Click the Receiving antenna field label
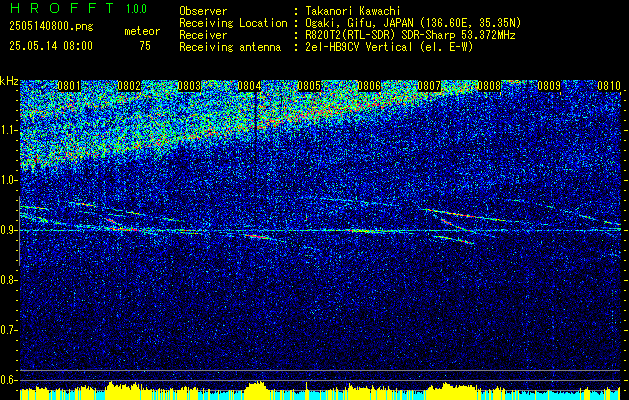The height and width of the screenshot is (400, 629). 230,47
